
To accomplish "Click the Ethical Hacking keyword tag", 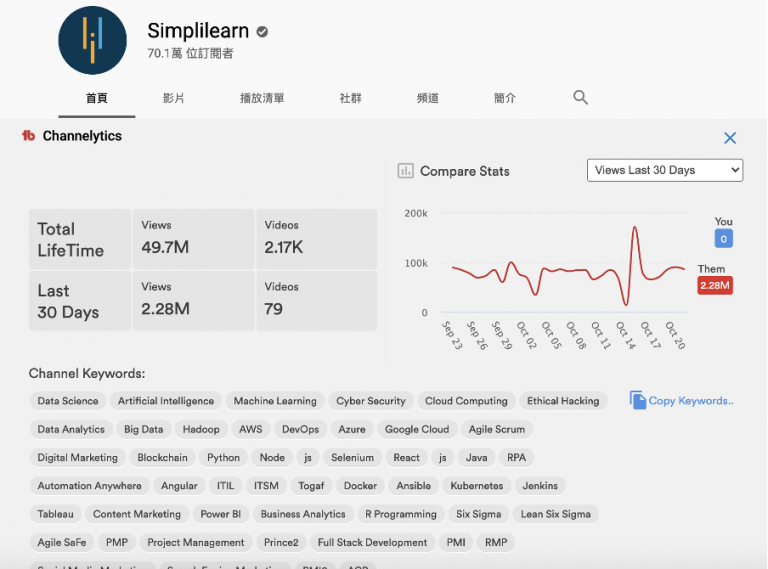I will [x=563, y=401].
